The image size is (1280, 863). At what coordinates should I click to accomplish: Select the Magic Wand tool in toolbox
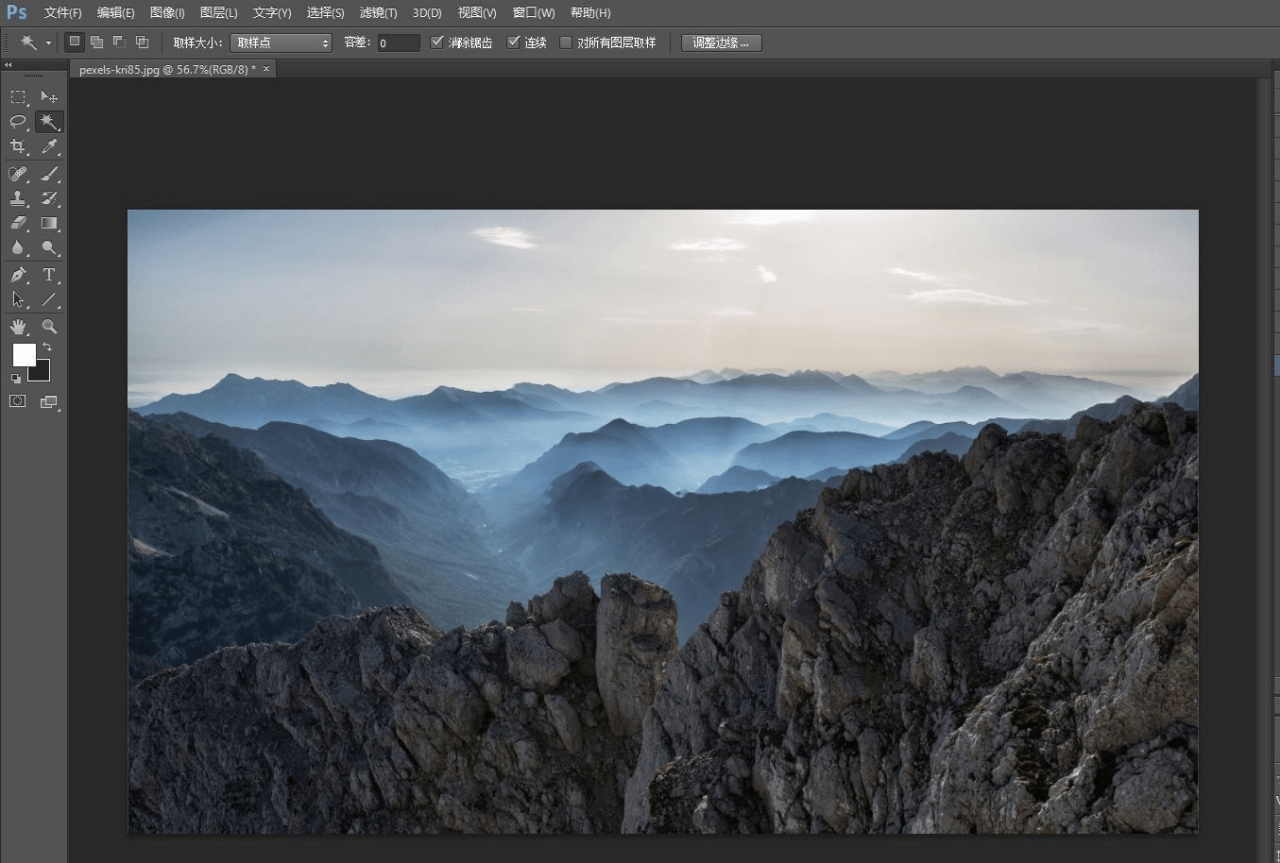(x=49, y=122)
